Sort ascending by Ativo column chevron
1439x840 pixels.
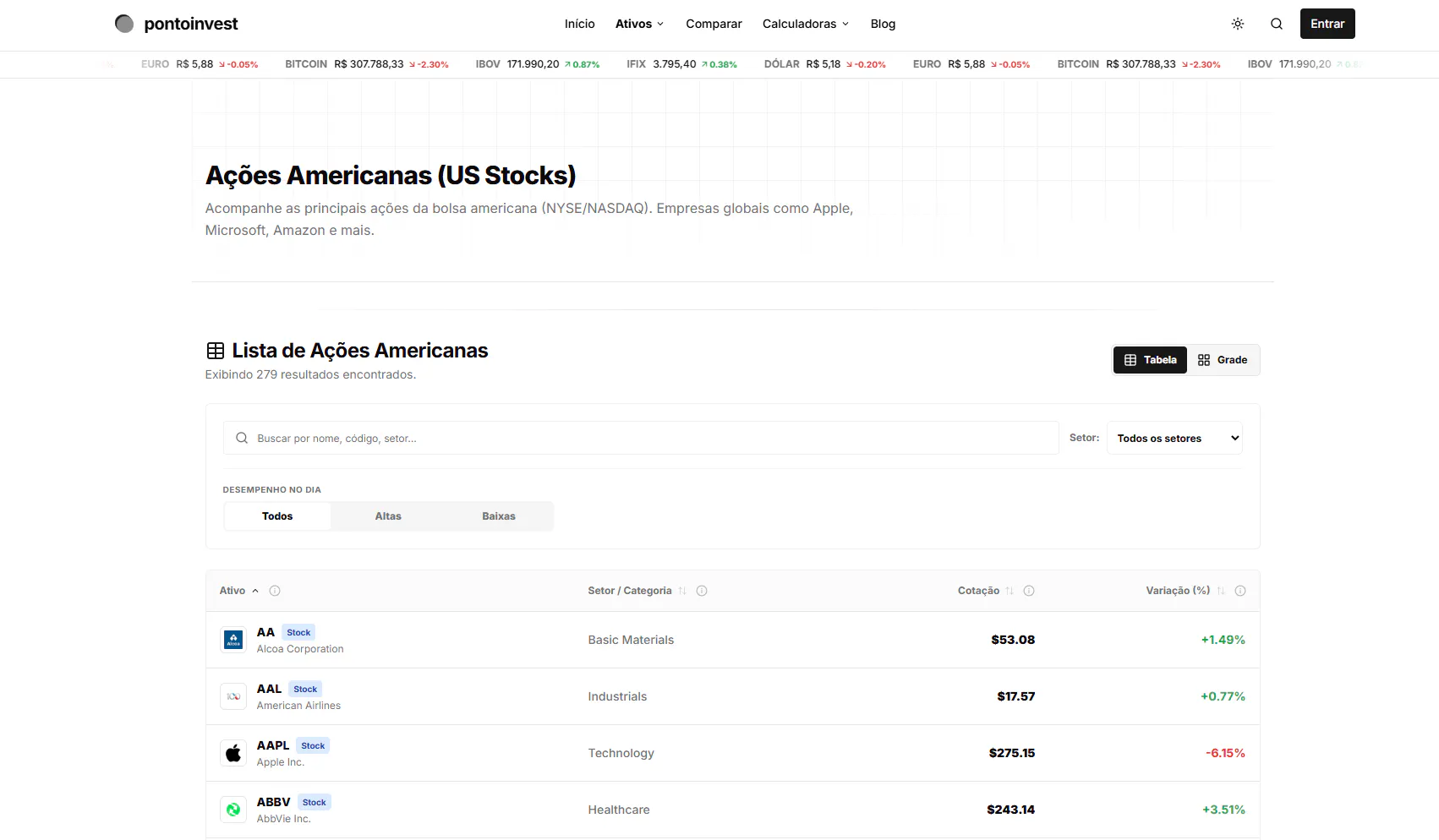click(255, 591)
